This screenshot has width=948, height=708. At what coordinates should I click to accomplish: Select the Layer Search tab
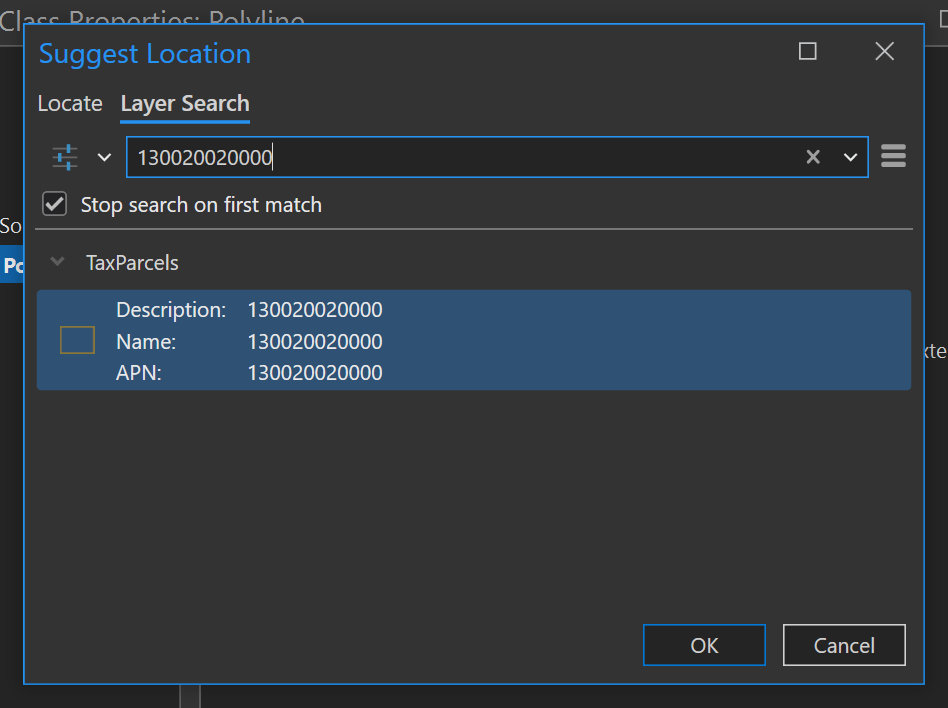pos(184,103)
